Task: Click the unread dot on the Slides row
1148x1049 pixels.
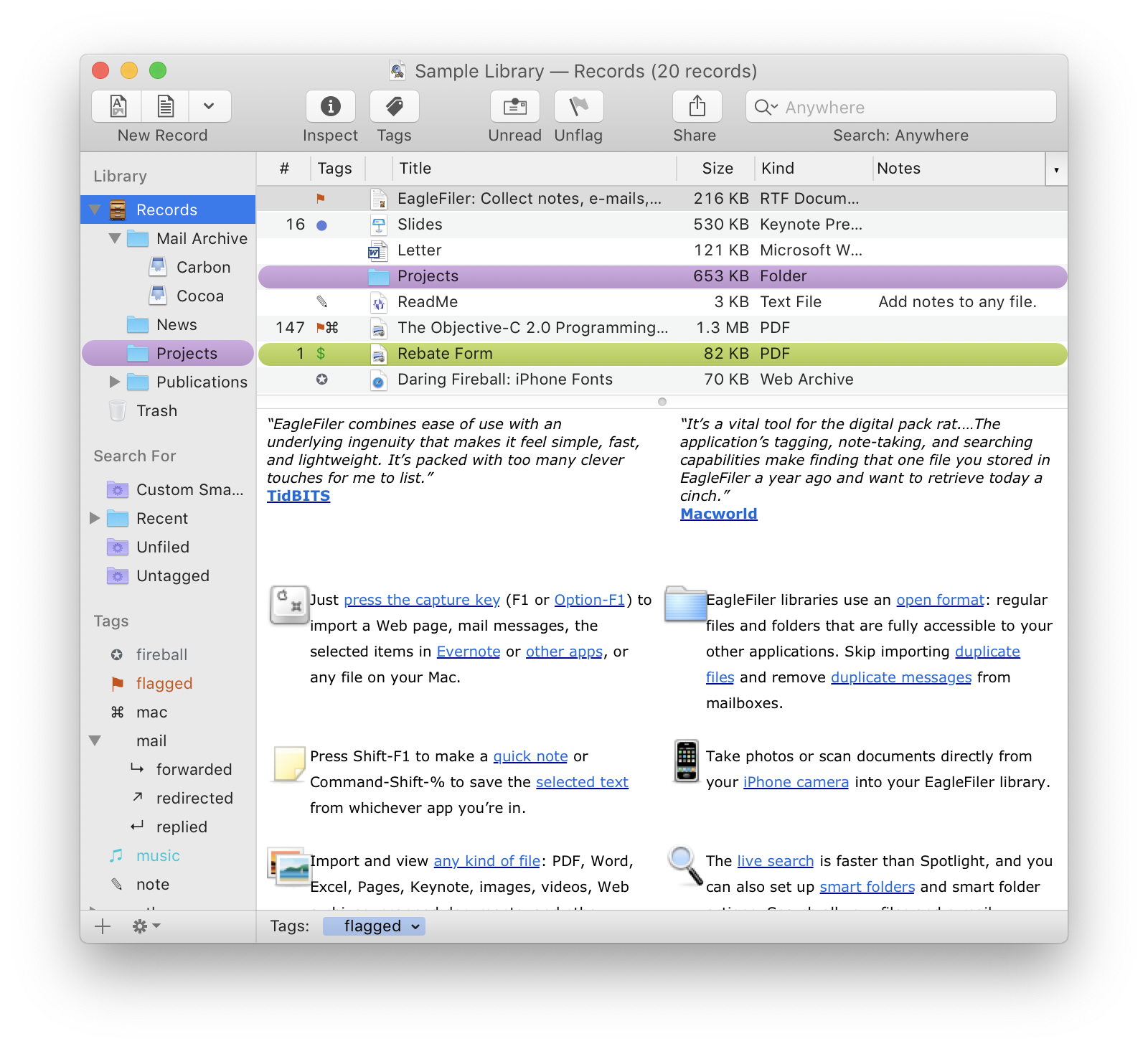Action: [x=323, y=225]
